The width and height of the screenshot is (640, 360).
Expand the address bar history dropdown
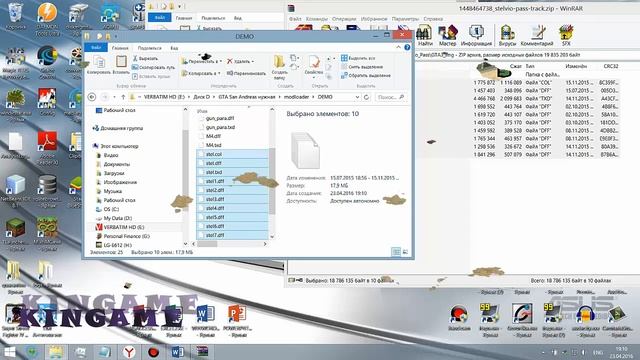357,97
